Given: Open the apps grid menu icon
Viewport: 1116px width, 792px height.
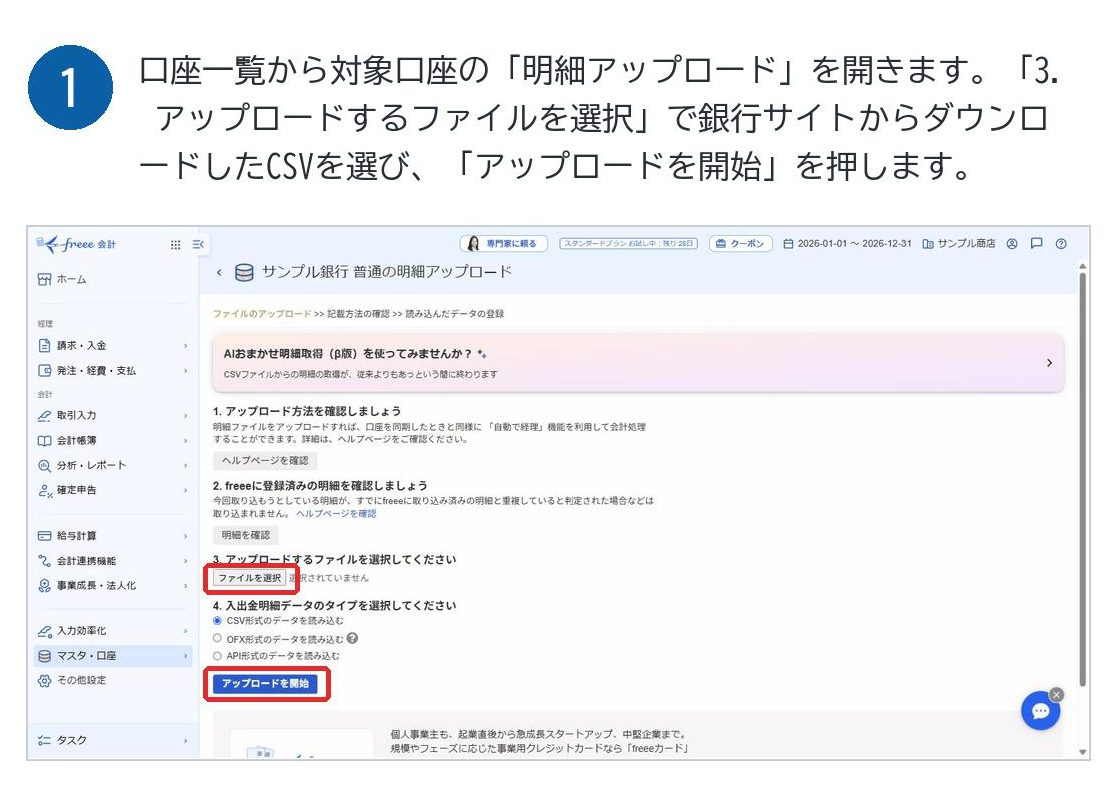Looking at the screenshot, I should [x=175, y=245].
